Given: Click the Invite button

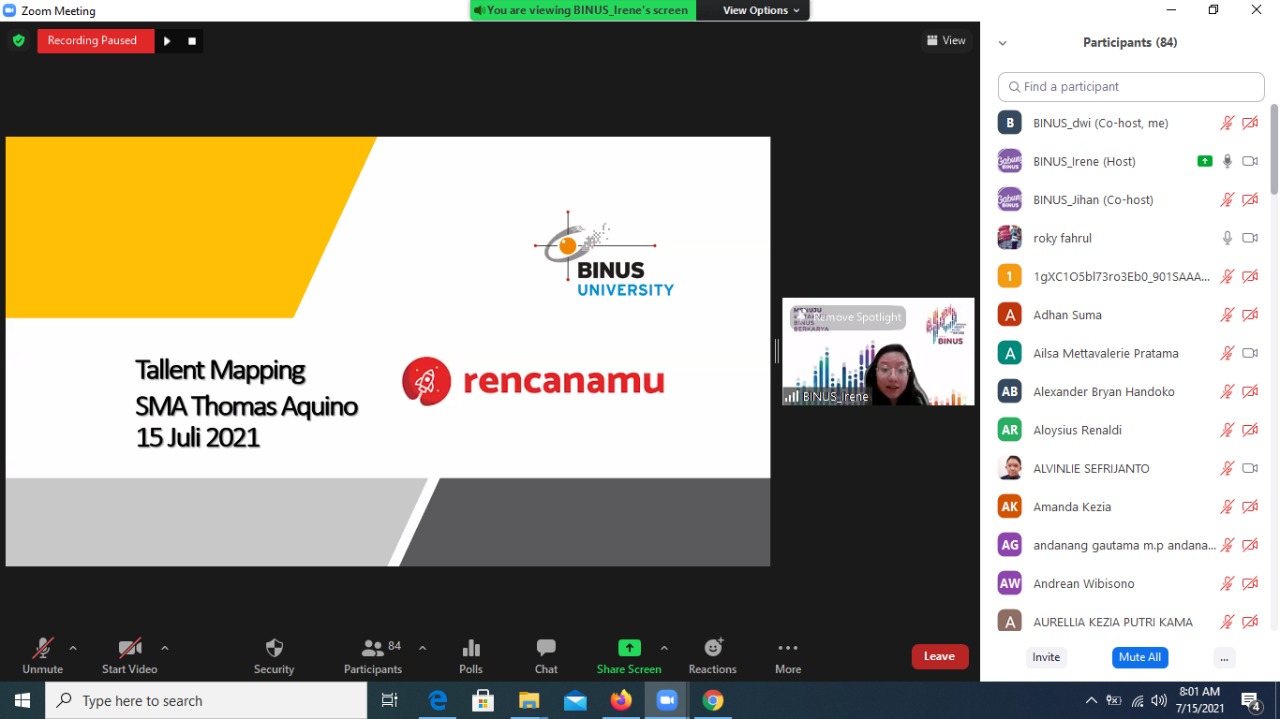Looking at the screenshot, I should [x=1046, y=657].
